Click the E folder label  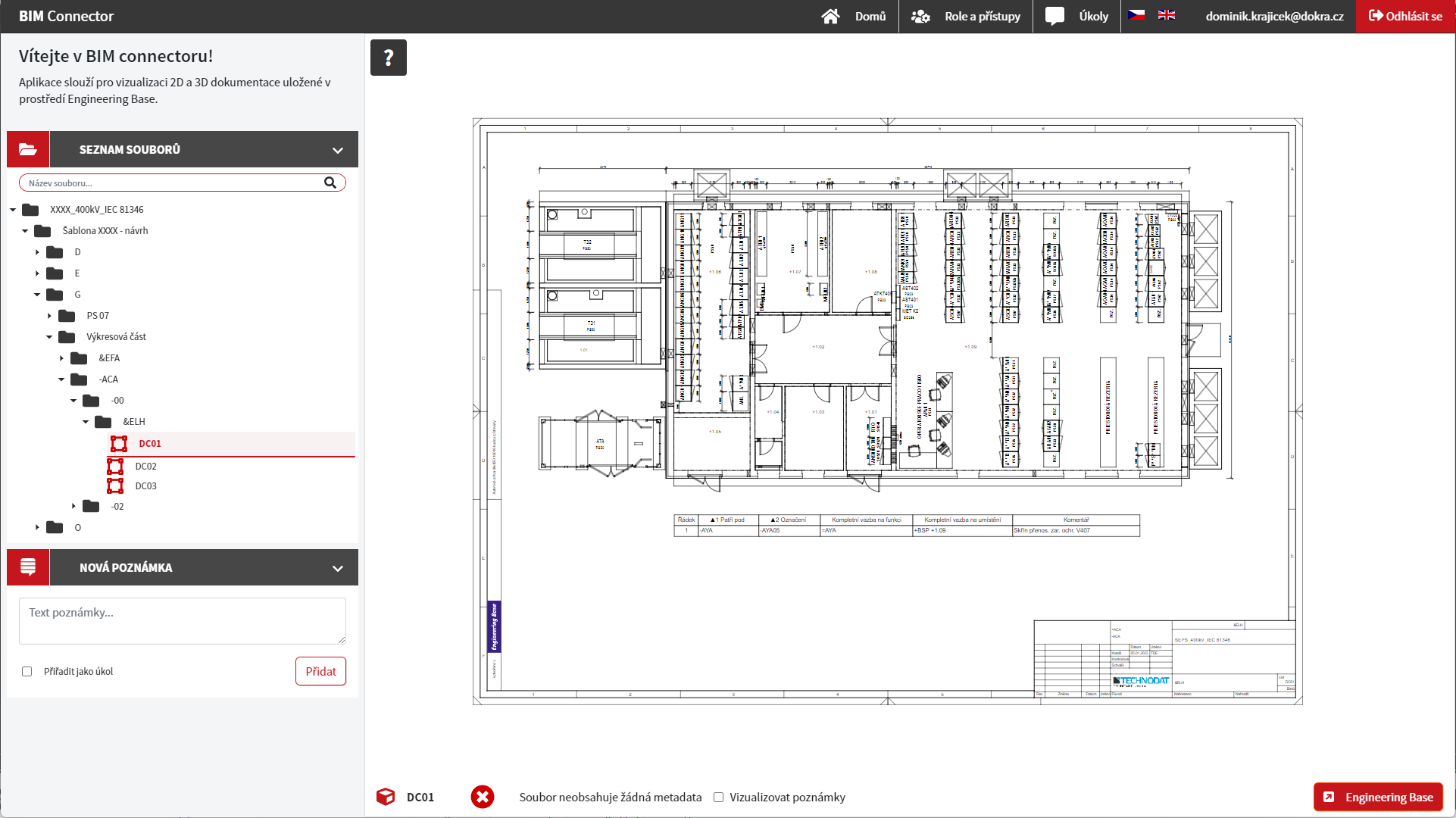77,273
